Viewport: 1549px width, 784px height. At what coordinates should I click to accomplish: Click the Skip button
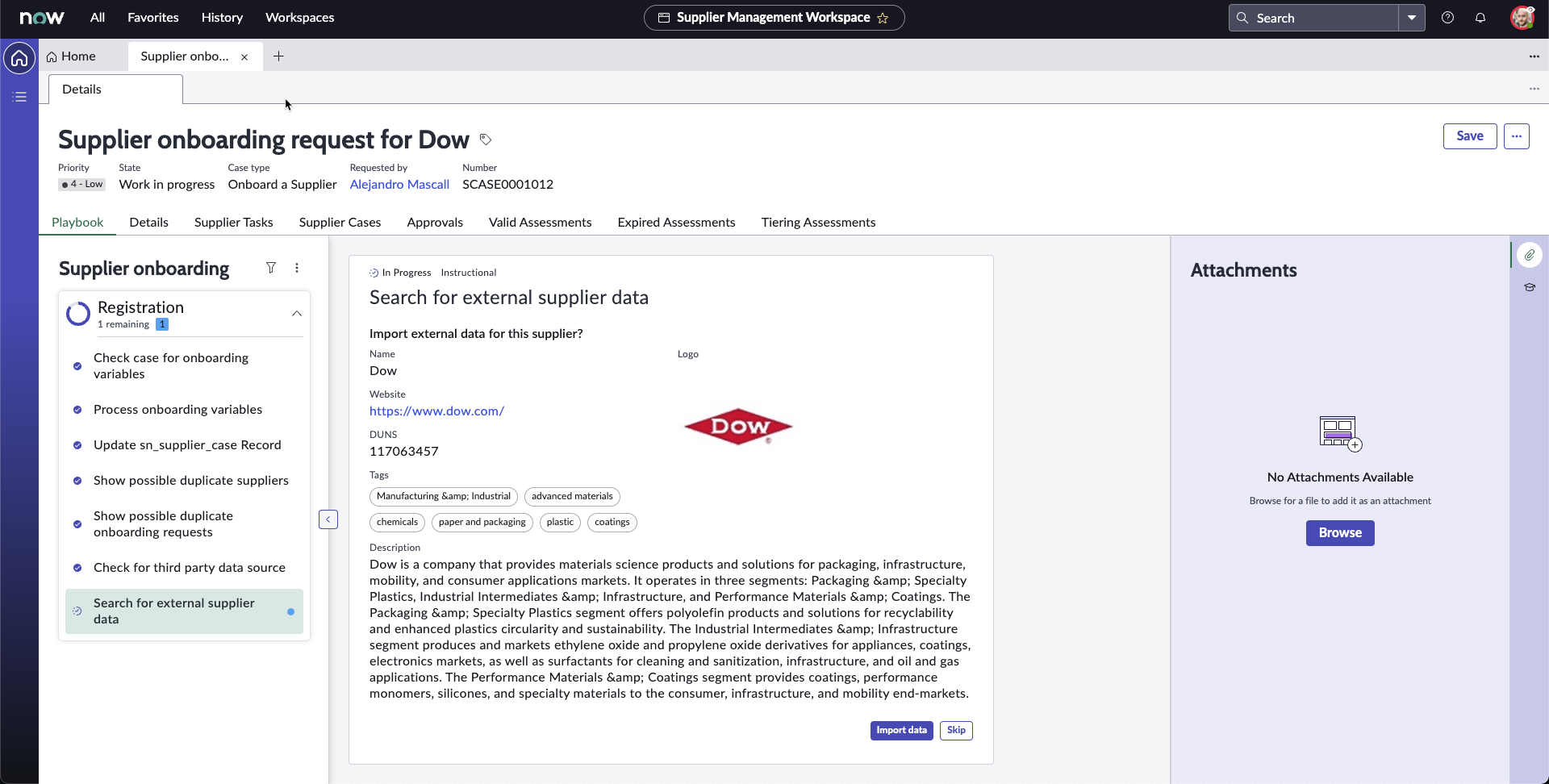pos(956,731)
